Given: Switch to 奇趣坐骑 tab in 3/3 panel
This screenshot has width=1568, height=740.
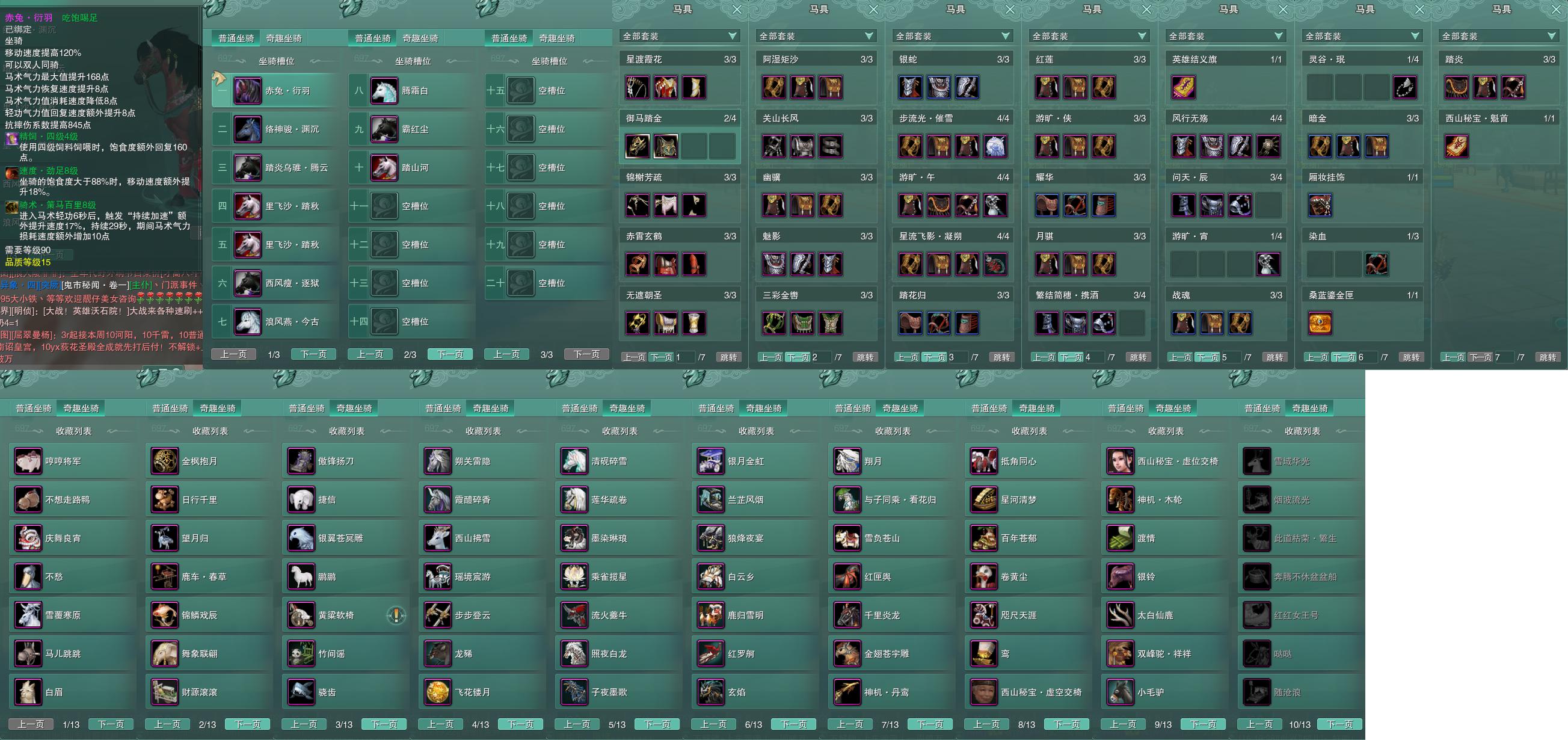Looking at the screenshot, I should (x=557, y=39).
